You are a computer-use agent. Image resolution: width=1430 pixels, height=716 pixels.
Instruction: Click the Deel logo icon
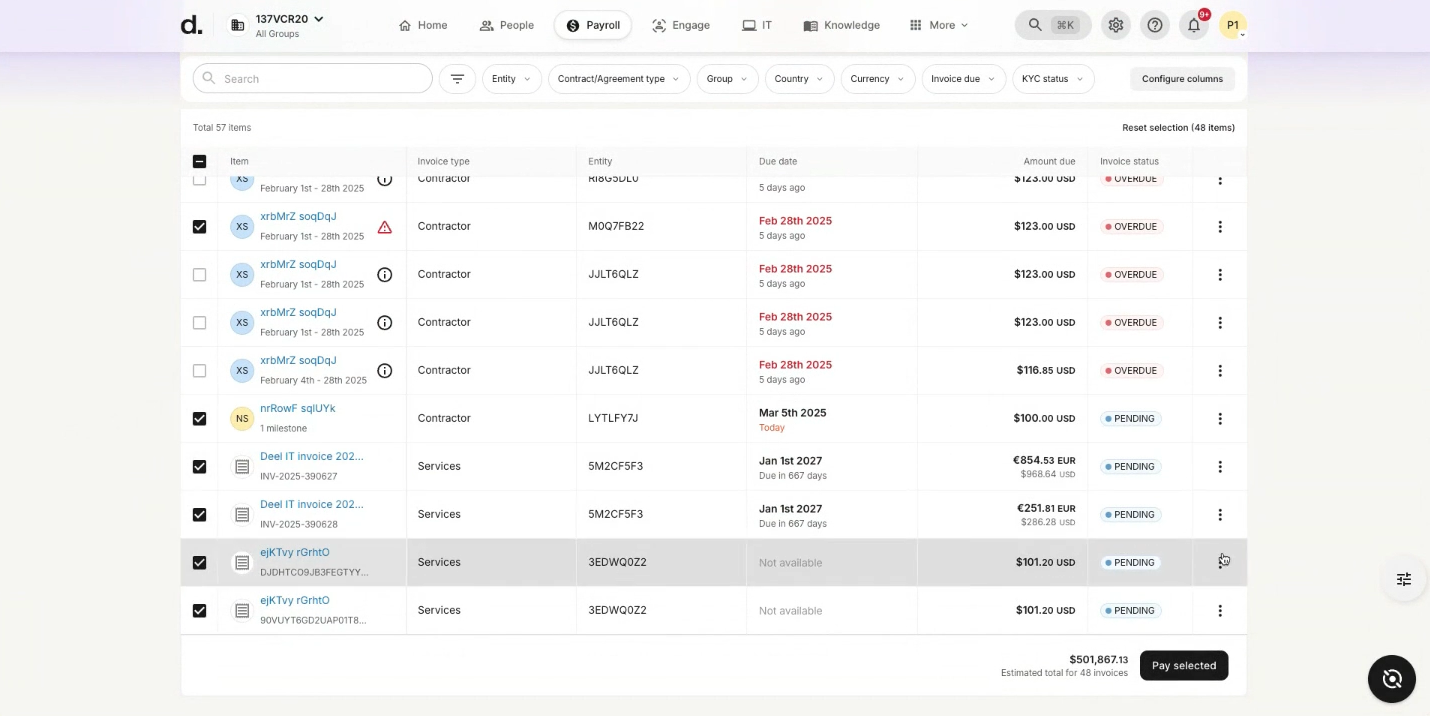[191, 25]
